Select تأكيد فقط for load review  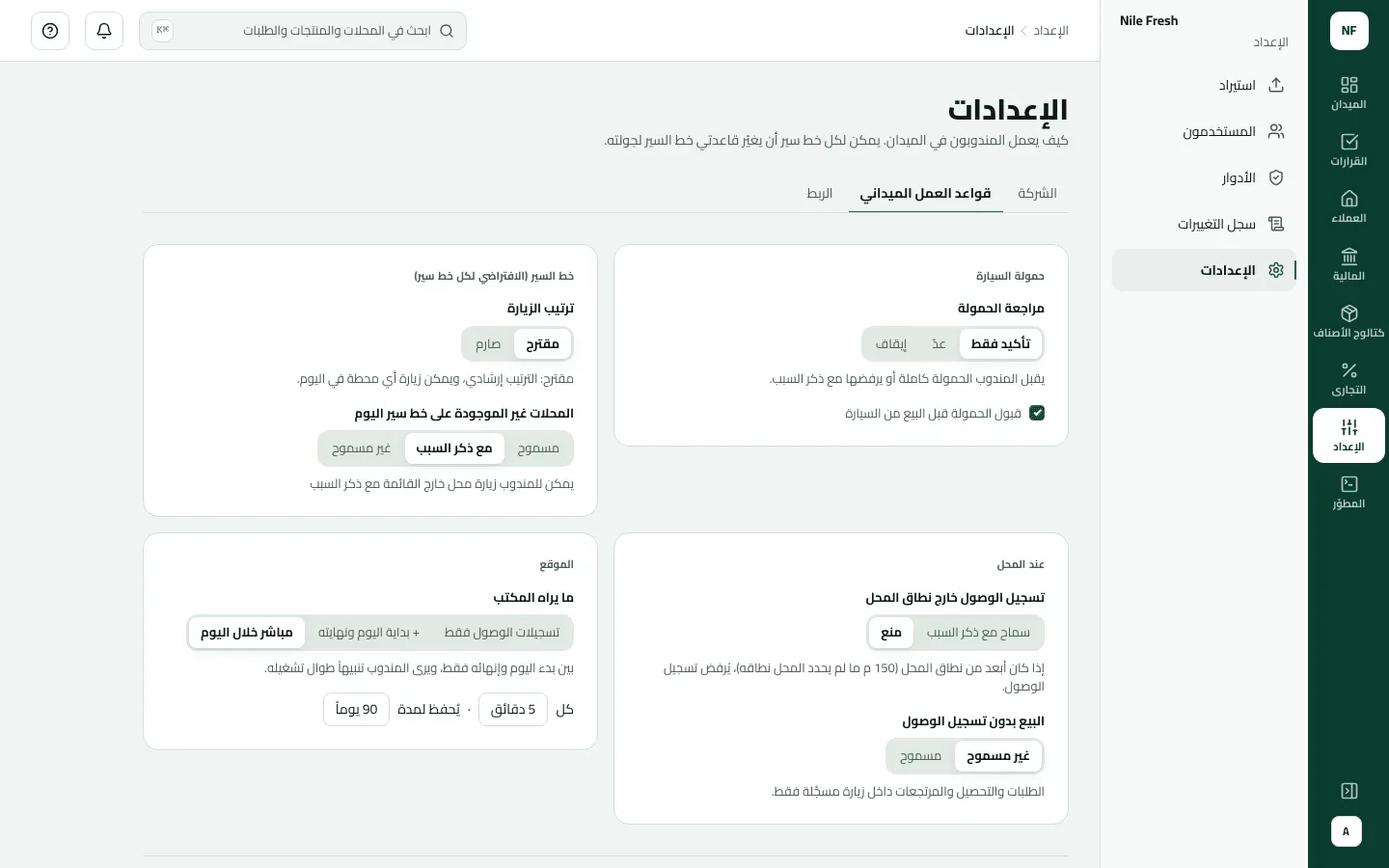coord(1000,343)
